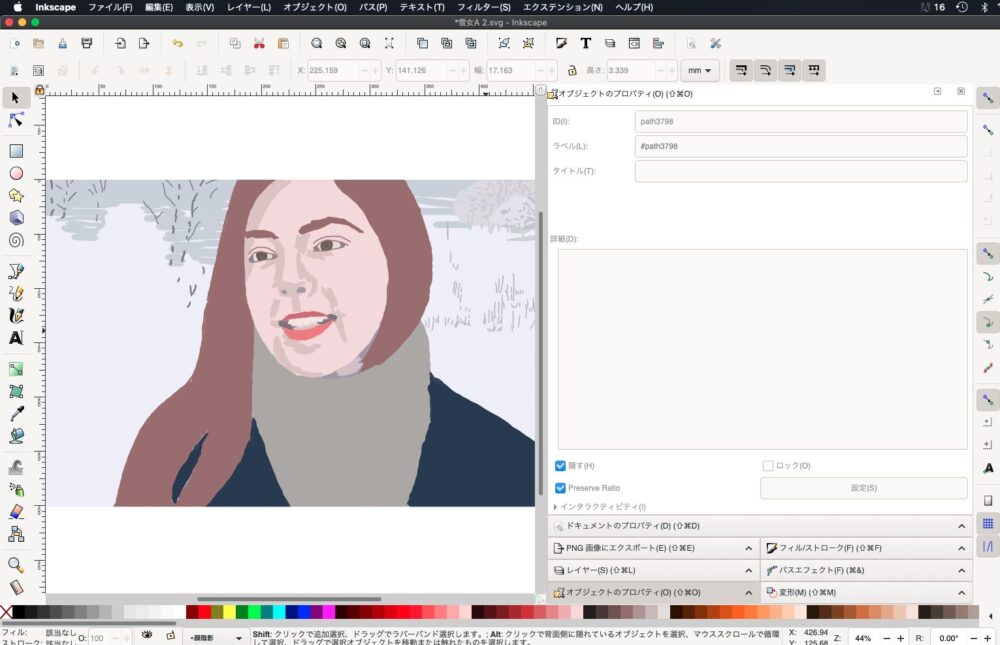The width and height of the screenshot is (1000, 645).
Task: Open the mm units dropdown
Action: pos(699,71)
